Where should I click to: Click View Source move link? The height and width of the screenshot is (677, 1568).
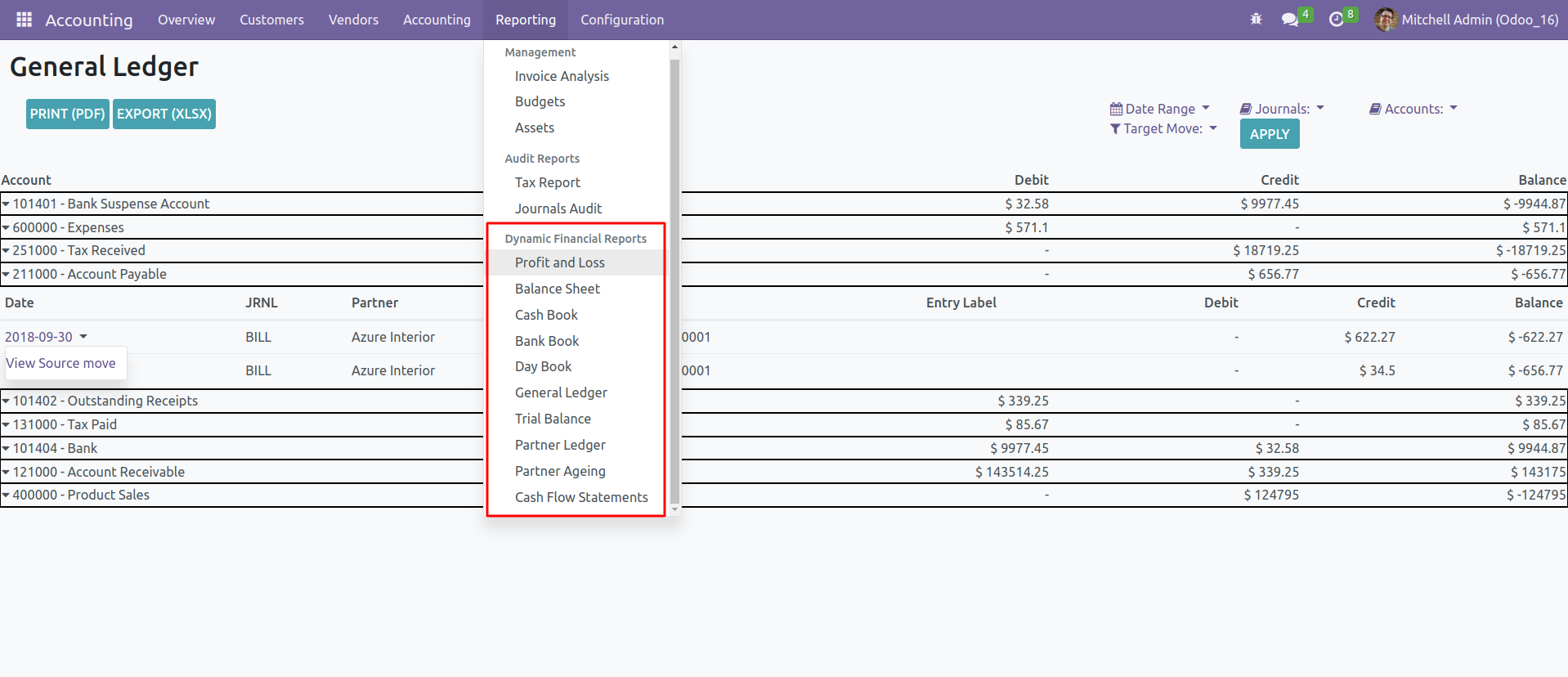point(61,363)
